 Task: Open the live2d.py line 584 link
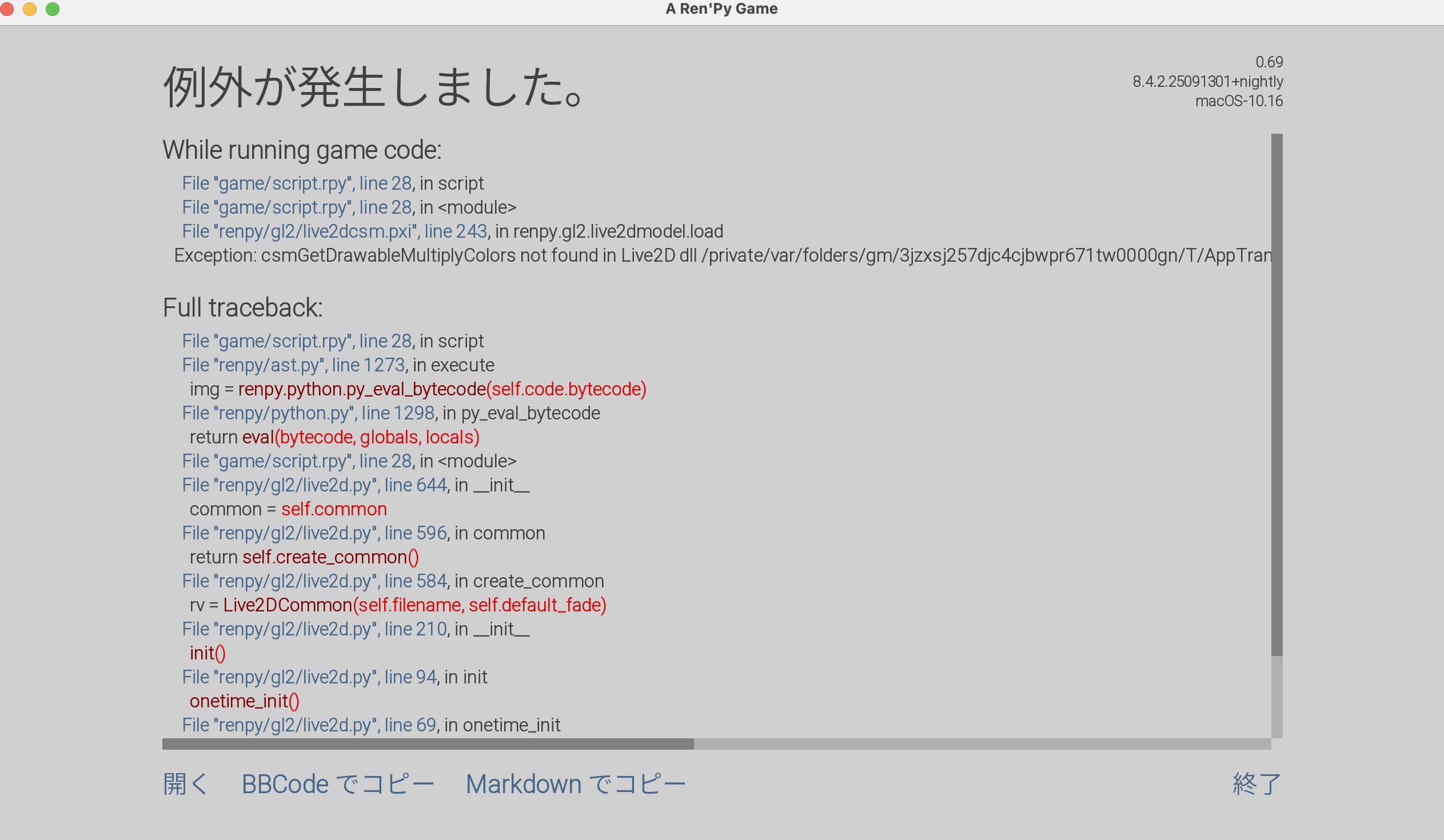pos(314,582)
